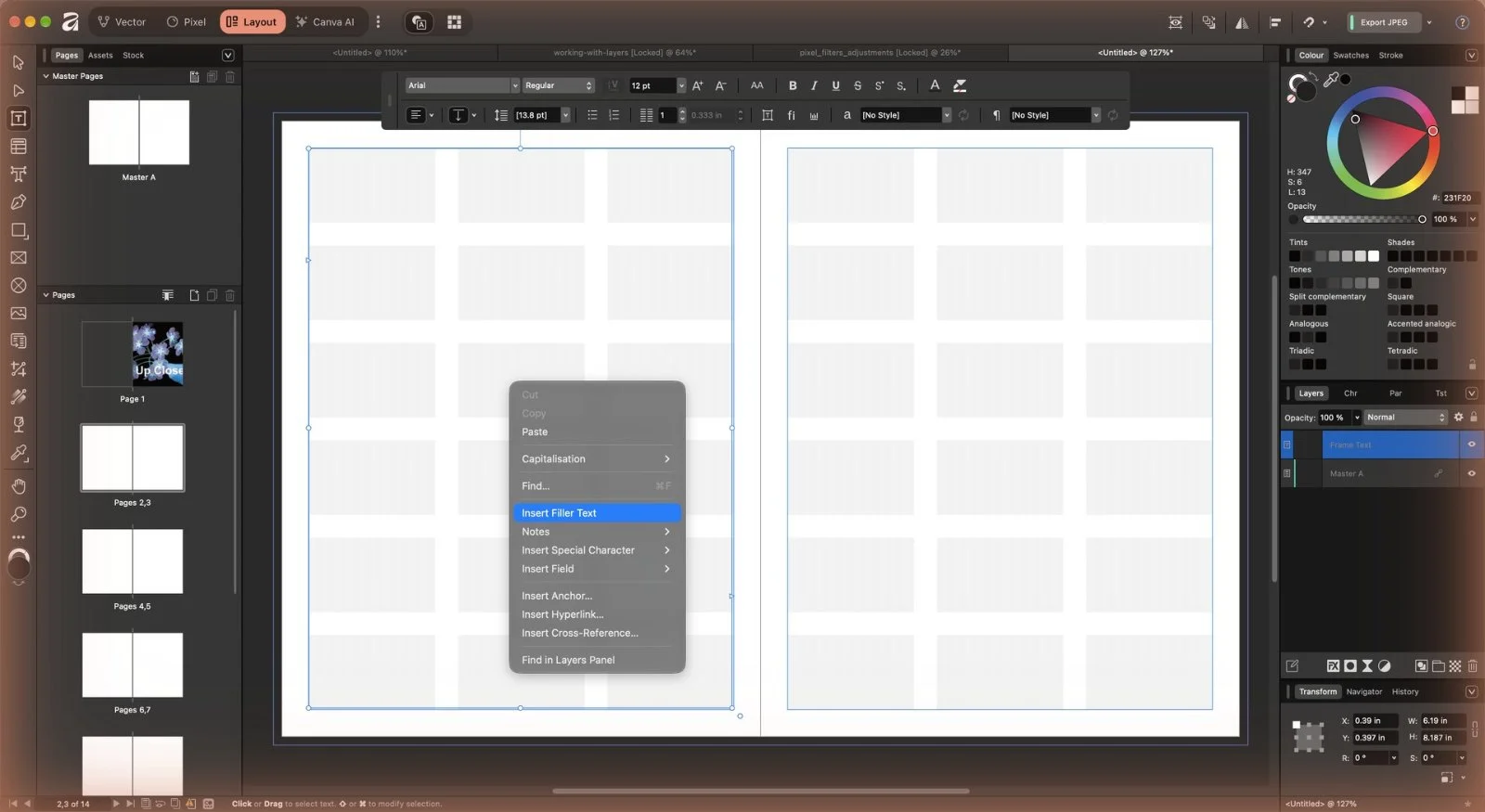Viewport: 1485px width, 812px height.
Task: Click the Export JPEG button
Action: point(1384,22)
